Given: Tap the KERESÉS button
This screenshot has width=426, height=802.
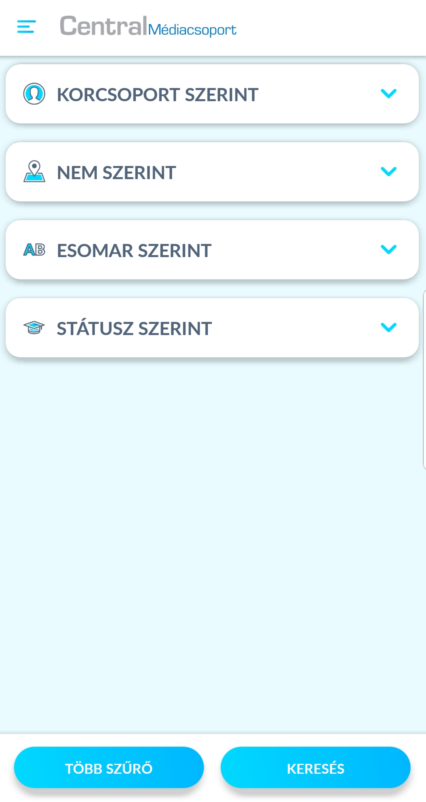Looking at the screenshot, I should click(x=316, y=768).
